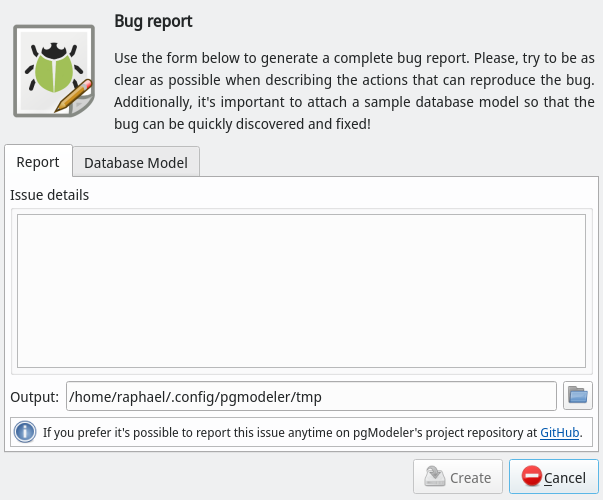603x500 pixels.
Task: Click the save-arrow icon on the Create button
Action: tap(435, 476)
